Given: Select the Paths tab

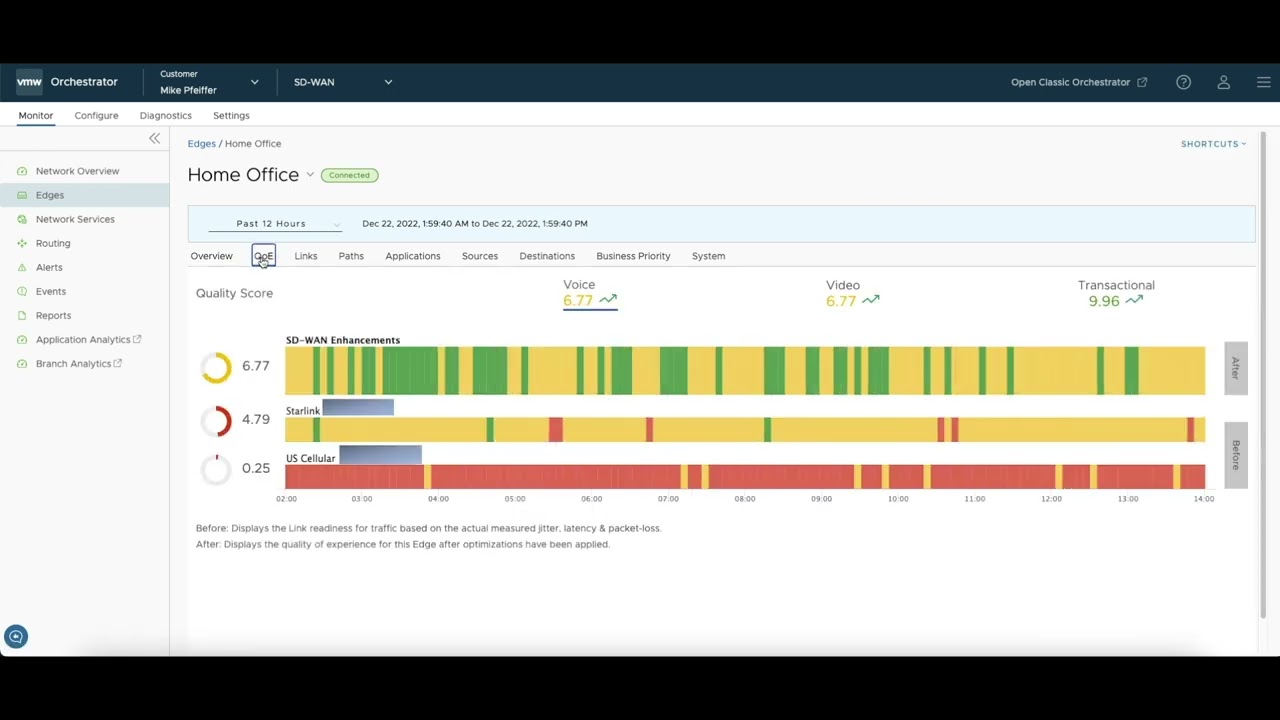Looking at the screenshot, I should click(351, 256).
